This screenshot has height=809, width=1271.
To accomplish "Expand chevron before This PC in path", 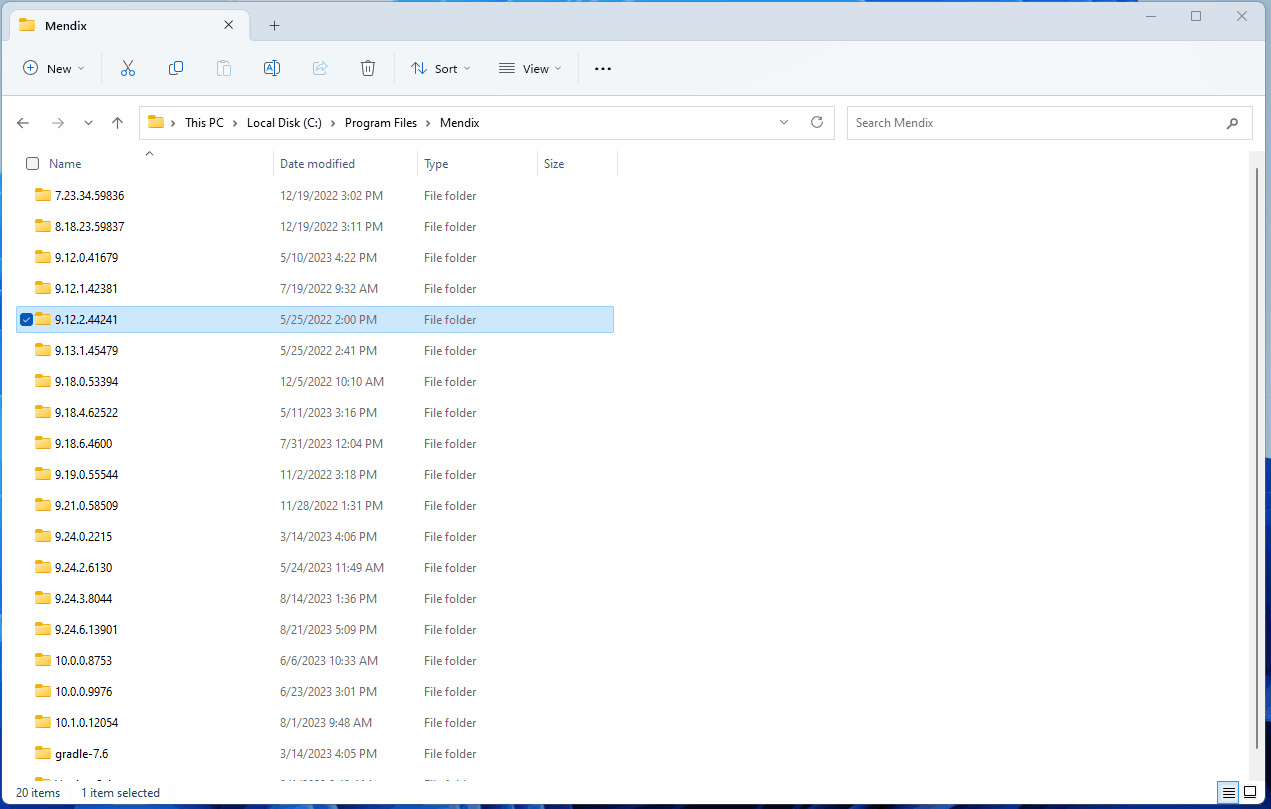I will coord(173,123).
